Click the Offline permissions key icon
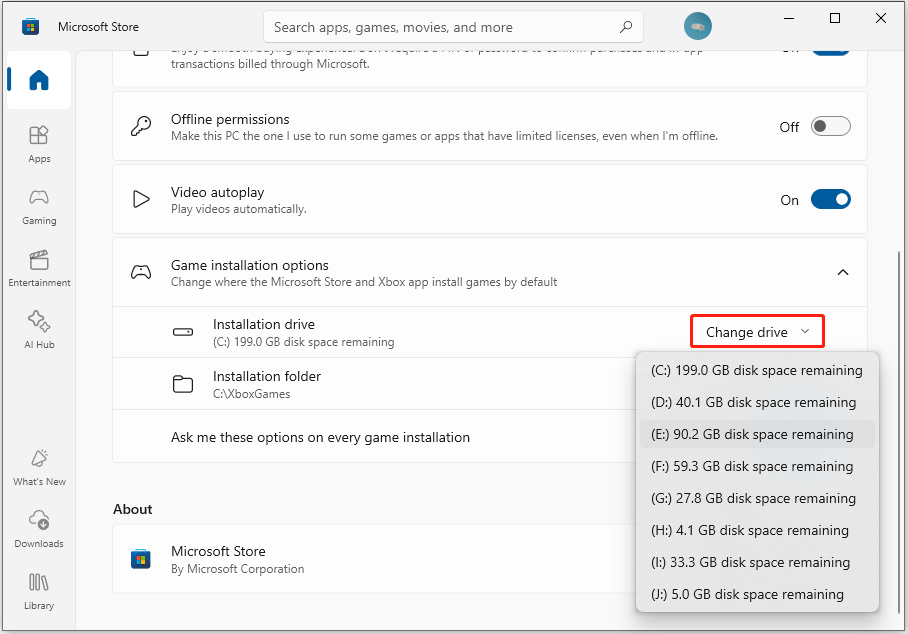The image size is (908, 634). [141, 126]
